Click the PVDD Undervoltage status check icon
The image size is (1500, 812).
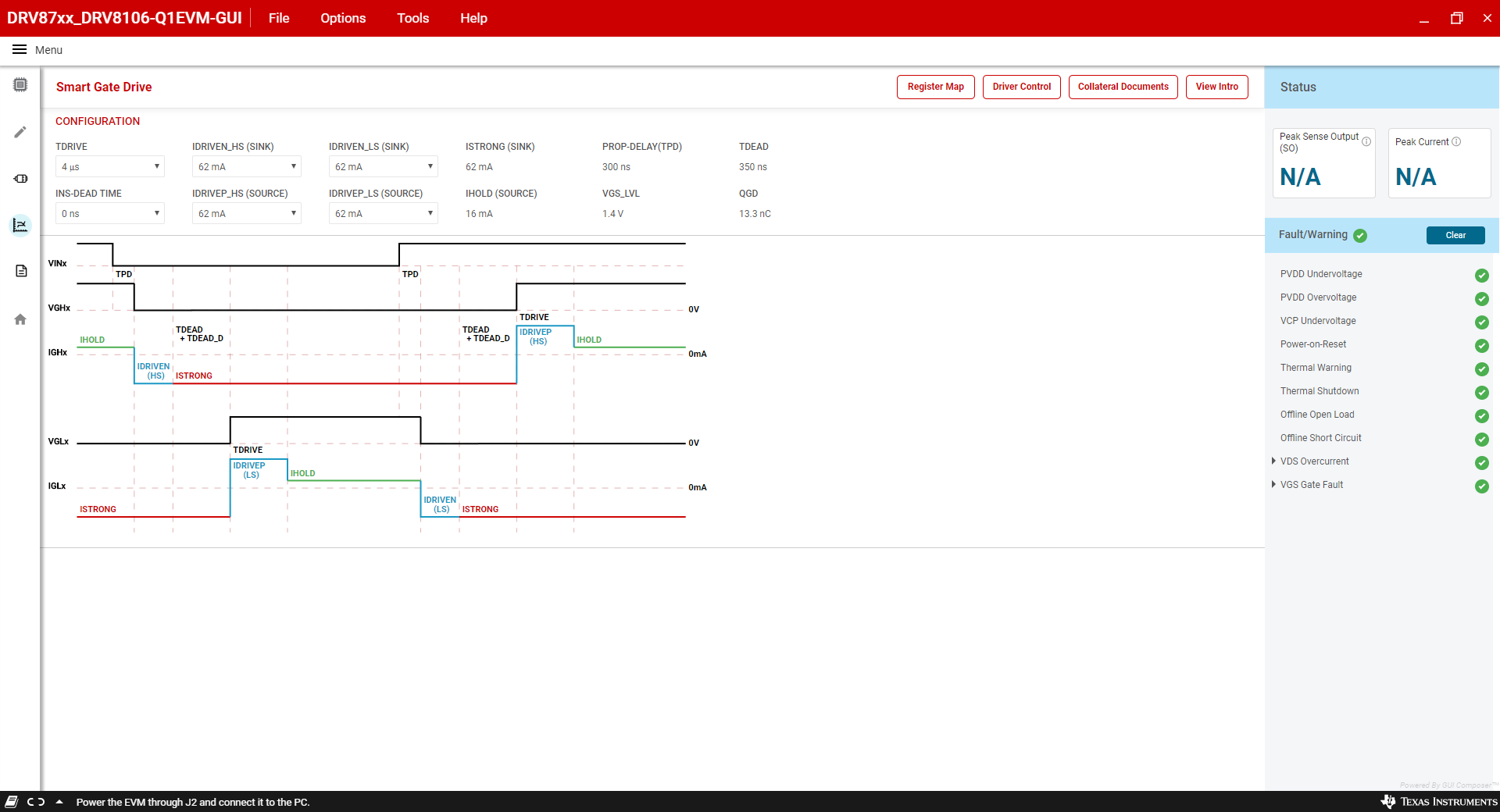pos(1481,275)
